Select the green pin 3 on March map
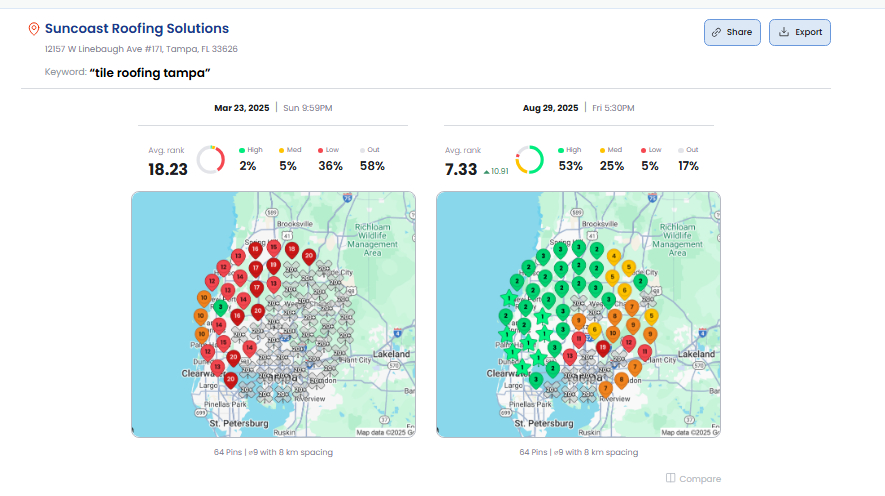The image size is (885, 496). coord(220,307)
